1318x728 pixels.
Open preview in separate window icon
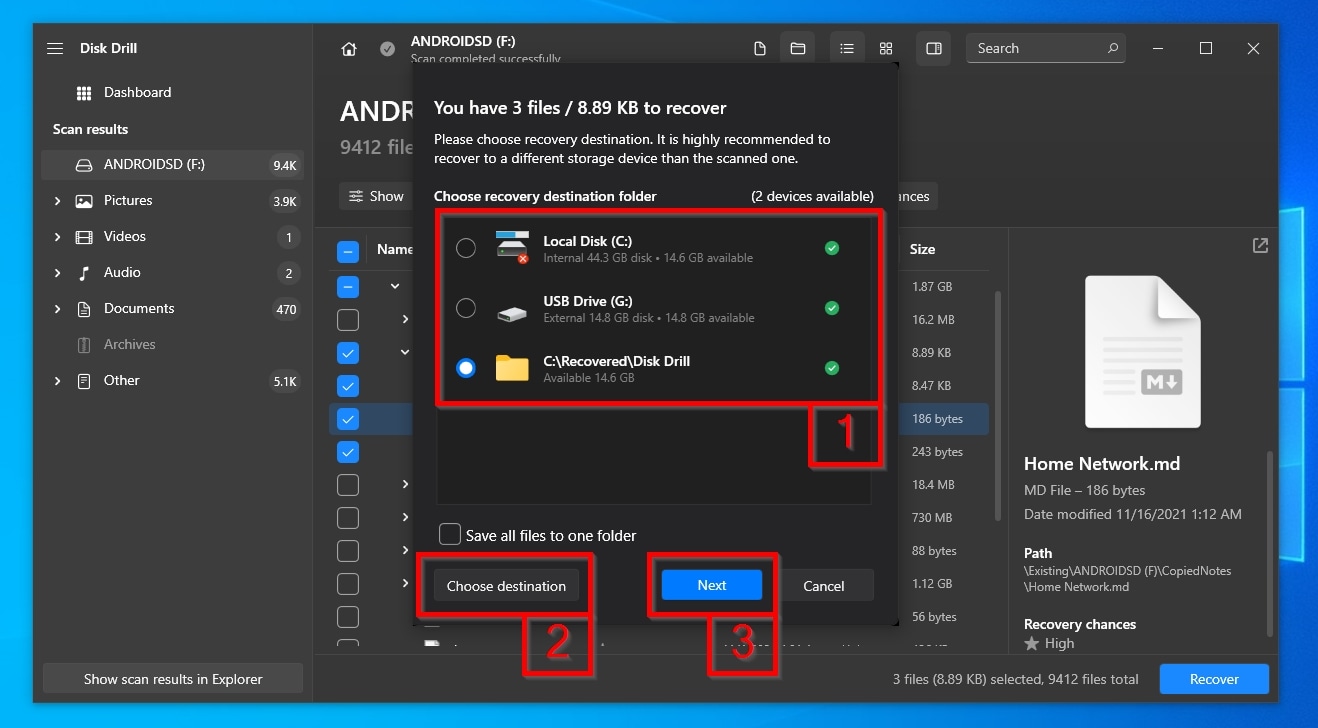click(1260, 245)
